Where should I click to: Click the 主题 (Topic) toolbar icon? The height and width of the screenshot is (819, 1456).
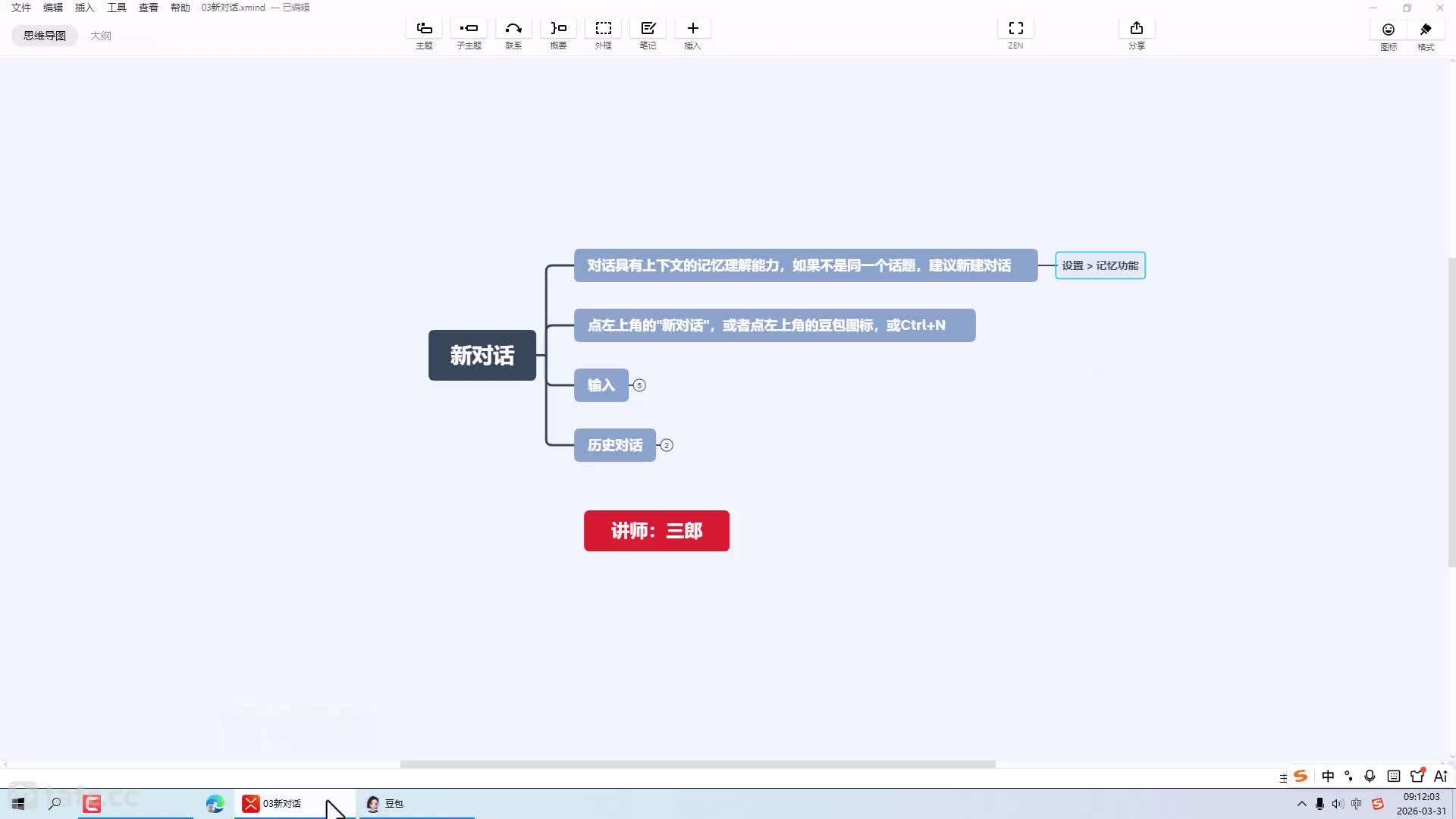coord(424,29)
